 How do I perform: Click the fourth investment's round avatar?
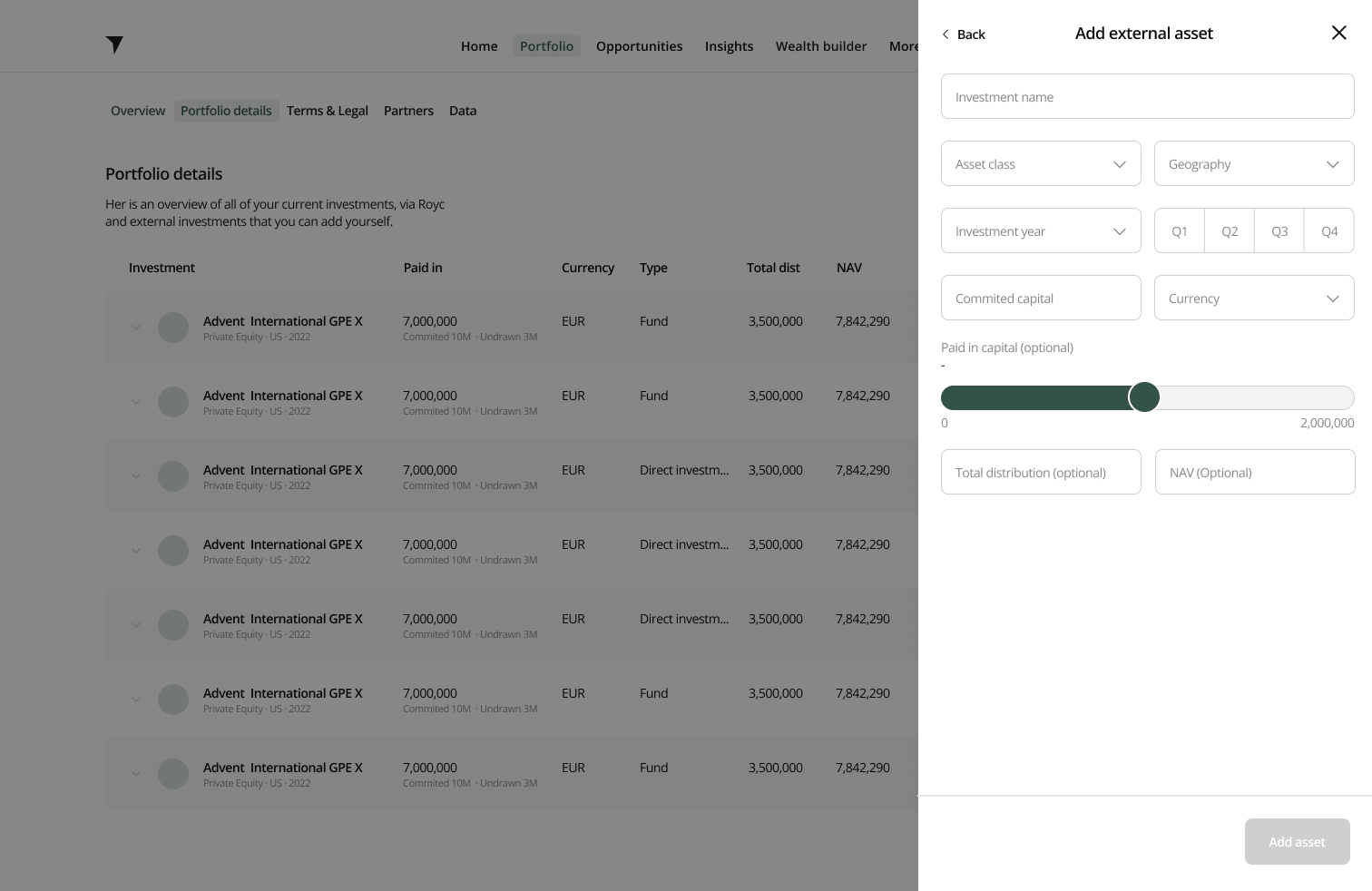tap(173, 551)
